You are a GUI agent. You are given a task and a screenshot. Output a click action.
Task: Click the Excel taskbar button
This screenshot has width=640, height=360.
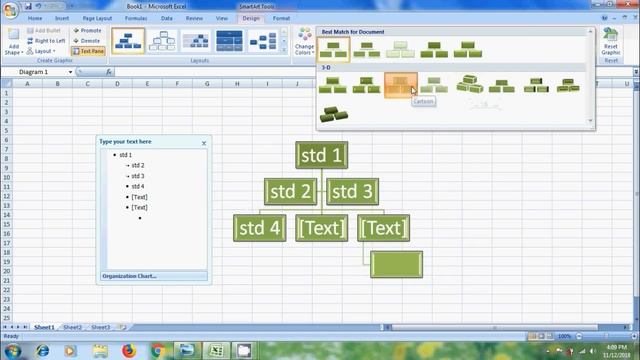pos(216,351)
